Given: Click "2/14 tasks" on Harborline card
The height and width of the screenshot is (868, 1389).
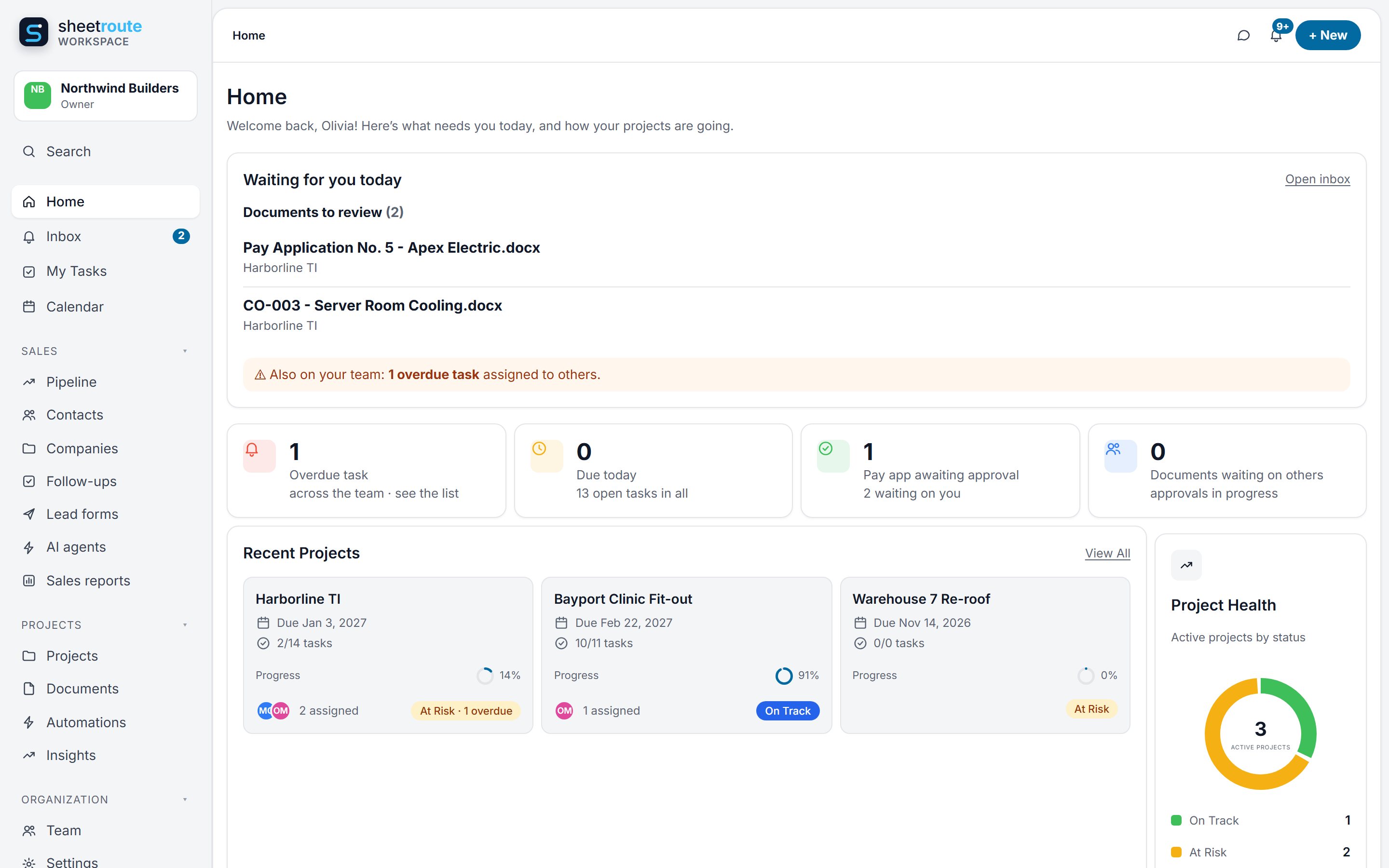Looking at the screenshot, I should pyautogui.click(x=304, y=644).
